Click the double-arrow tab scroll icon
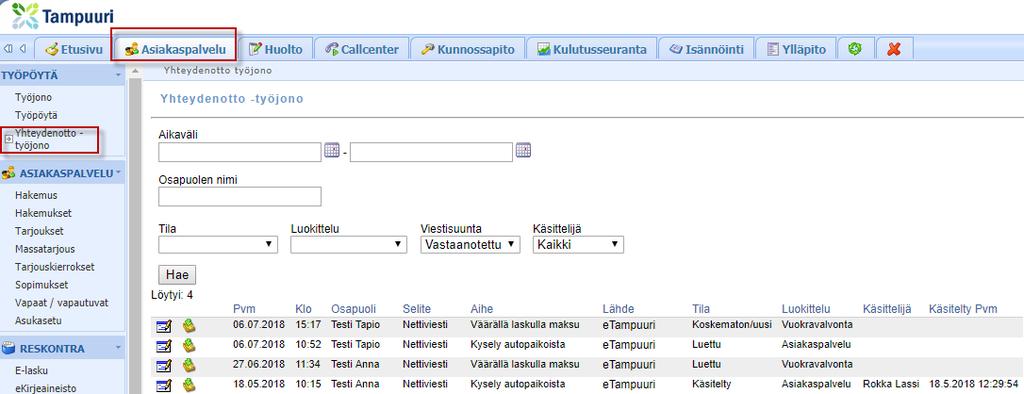1024x394 pixels. 8,49
